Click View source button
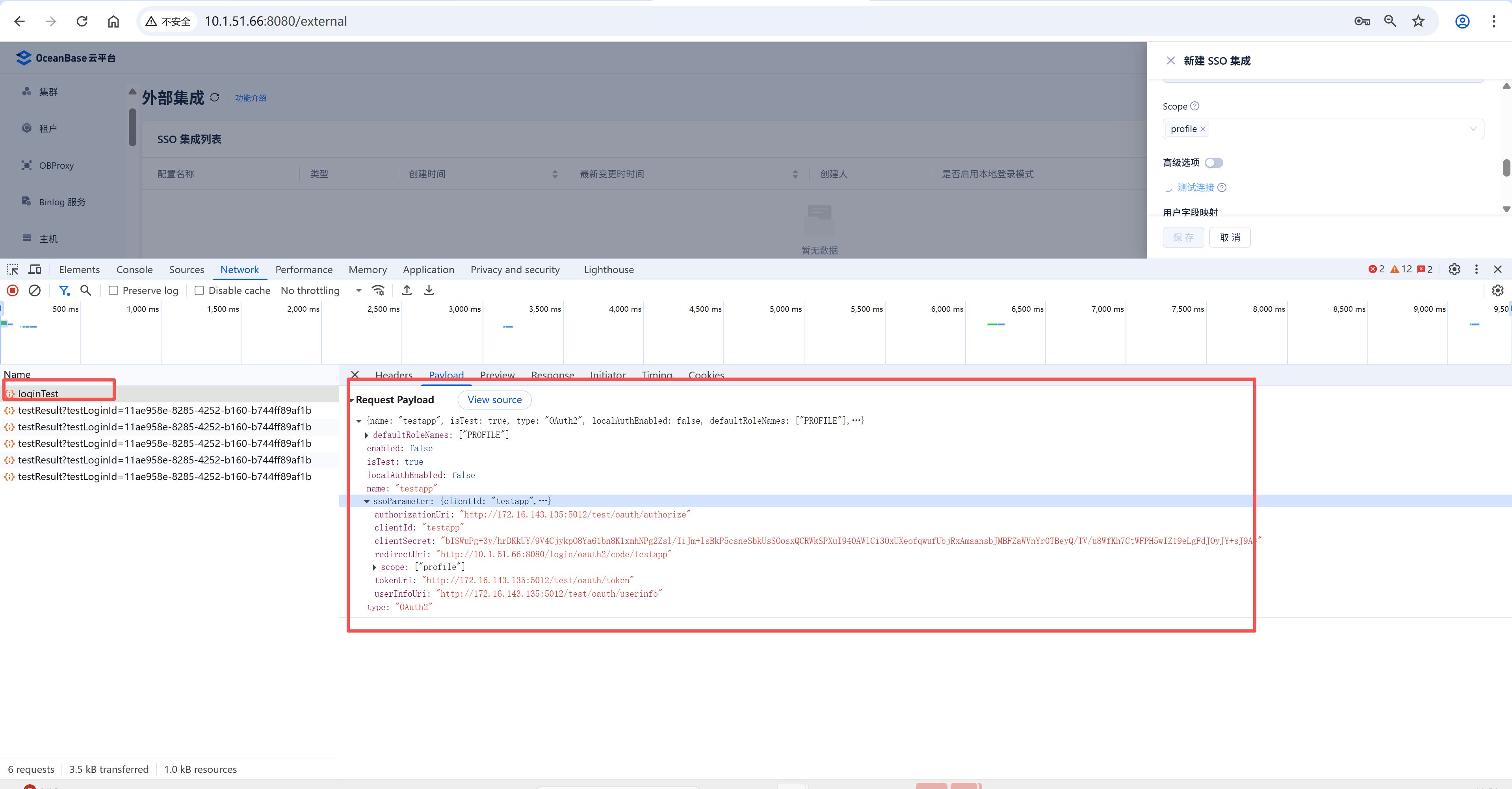 coord(494,400)
